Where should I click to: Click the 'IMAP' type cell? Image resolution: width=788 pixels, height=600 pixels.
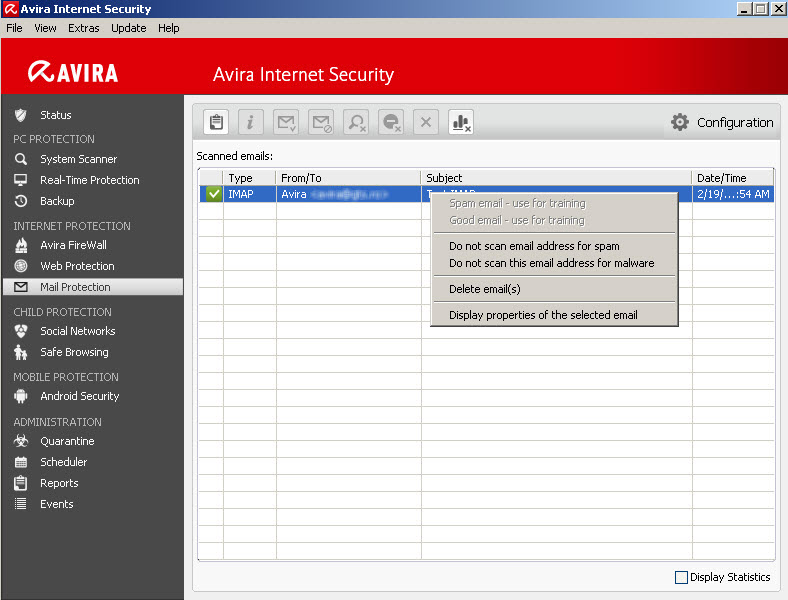coord(250,194)
